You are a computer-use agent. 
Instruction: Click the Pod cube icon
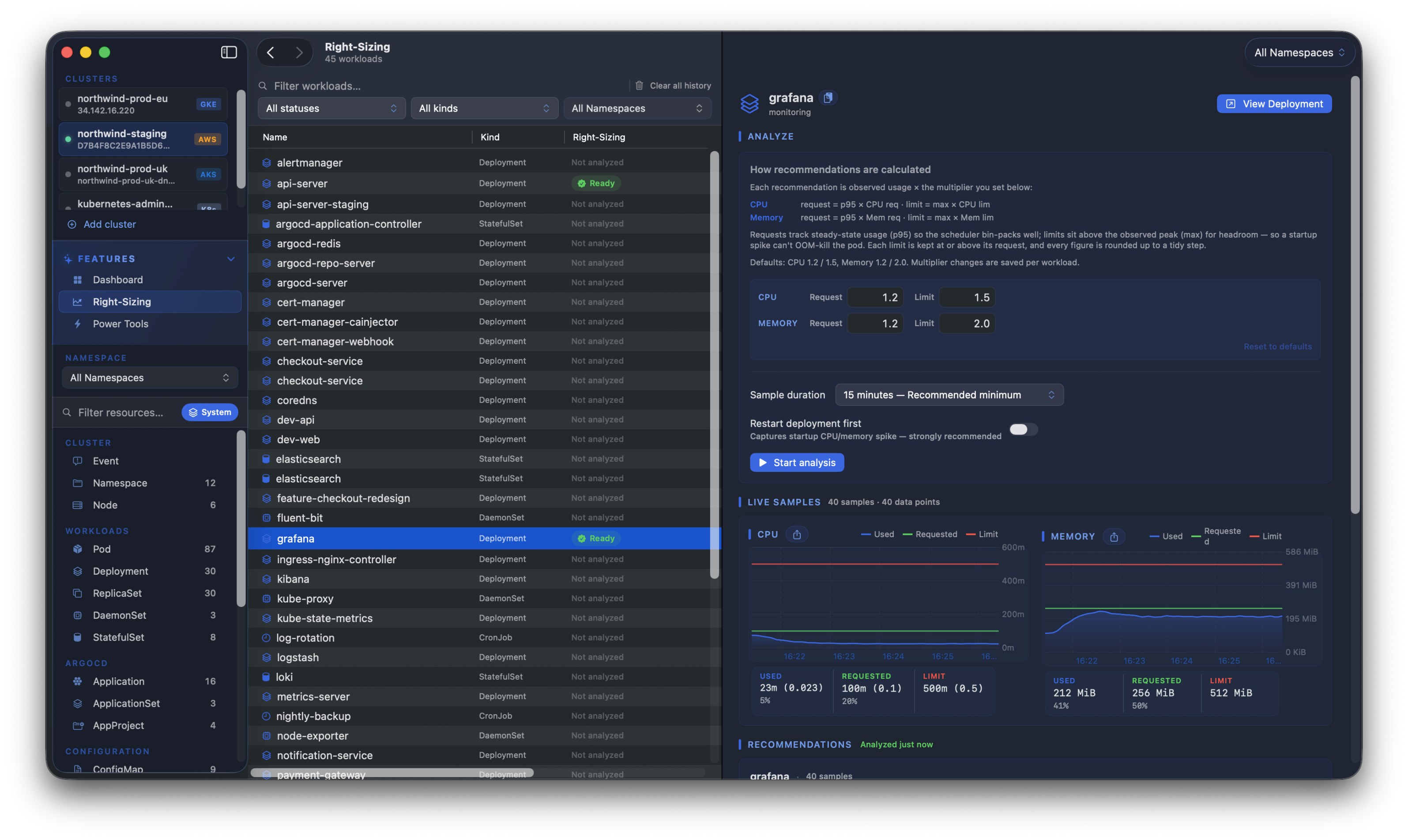click(x=78, y=549)
